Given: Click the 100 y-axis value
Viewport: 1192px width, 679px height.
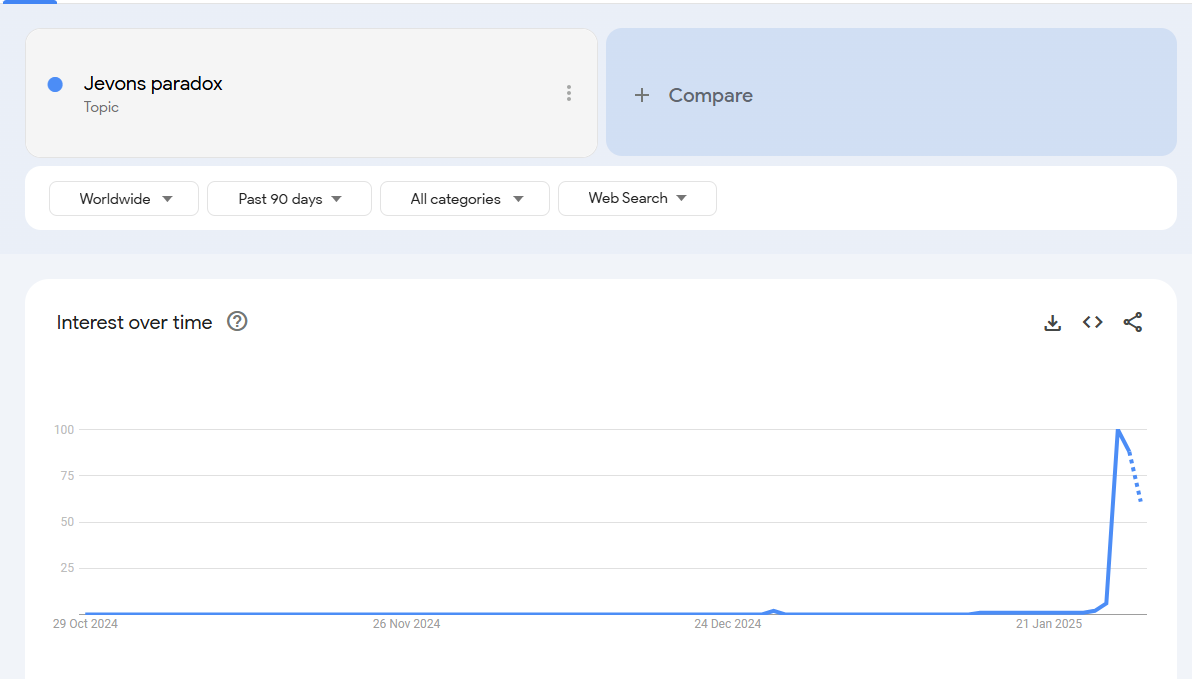Looking at the screenshot, I should pyautogui.click(x=64, y=430).
